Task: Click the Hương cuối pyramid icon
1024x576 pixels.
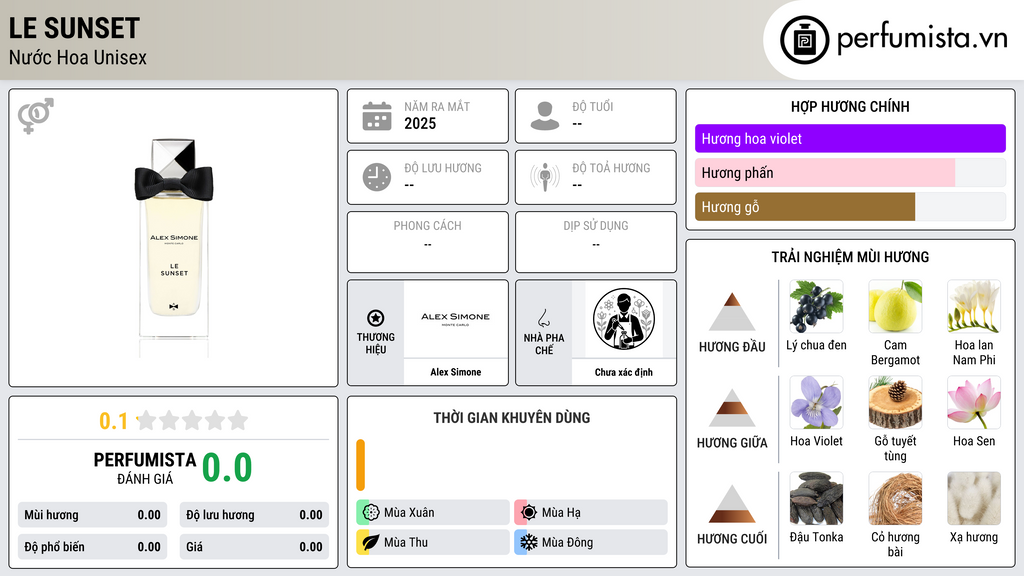Action: click(x=732, y=504)
